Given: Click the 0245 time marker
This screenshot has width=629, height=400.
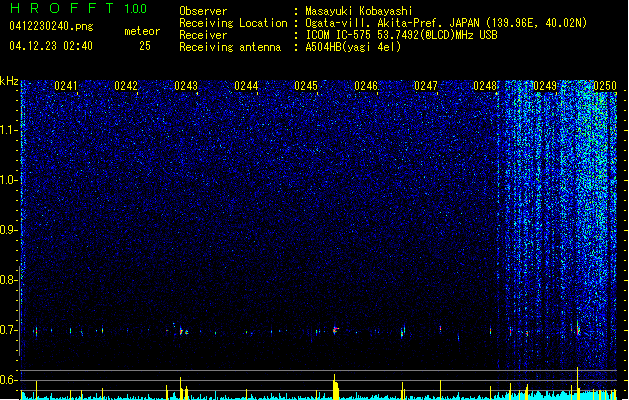Looking at the screenshot, I should (306, 86).
